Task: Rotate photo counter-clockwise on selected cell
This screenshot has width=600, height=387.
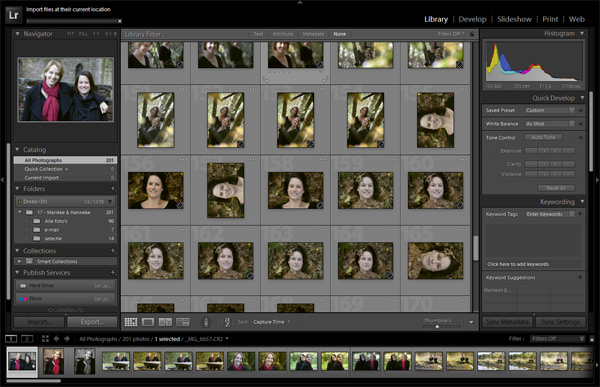Action: coord(266,80)
